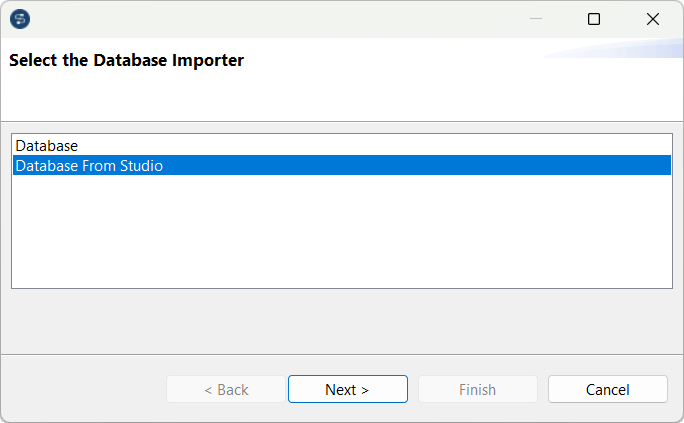
Task: Click the gray margin right of the importer list
Action: click(x=678, y=211)
